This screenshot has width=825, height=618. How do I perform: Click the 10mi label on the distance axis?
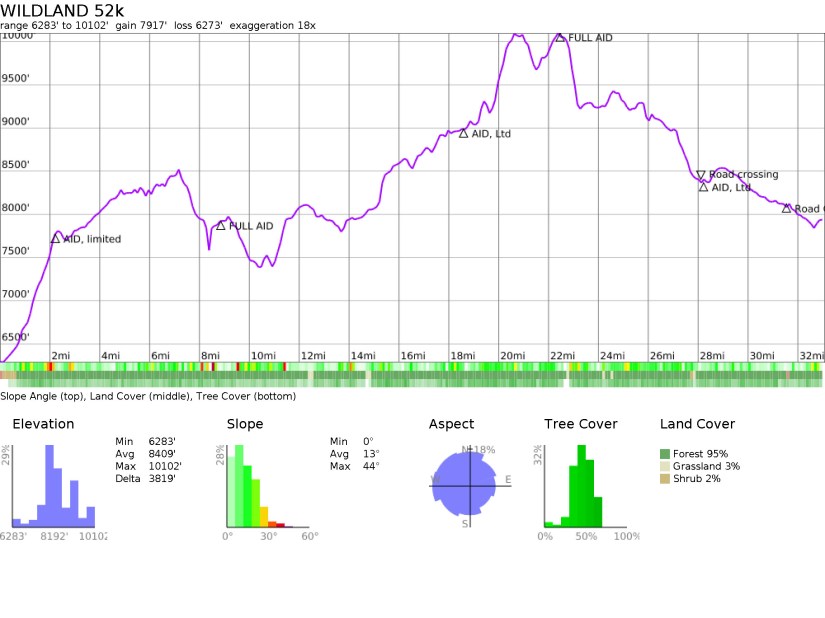(262, 355)
